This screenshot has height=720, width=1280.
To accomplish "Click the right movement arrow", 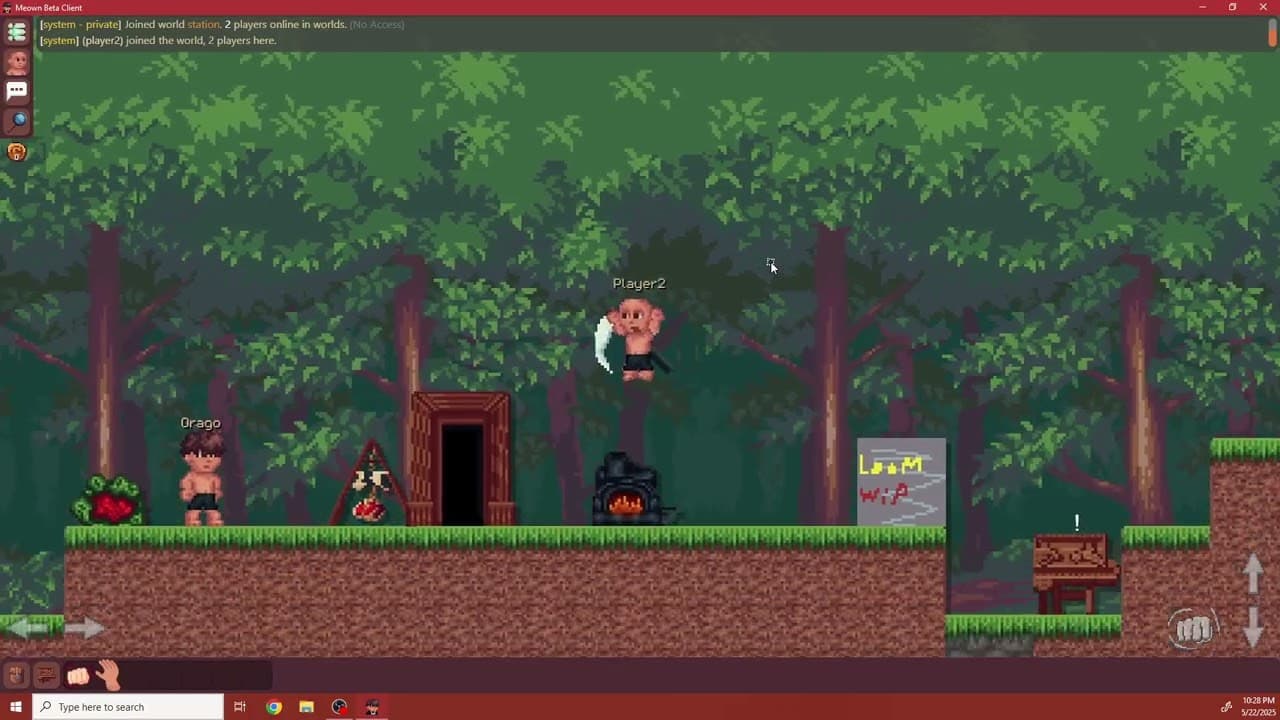I will point(85,627).
